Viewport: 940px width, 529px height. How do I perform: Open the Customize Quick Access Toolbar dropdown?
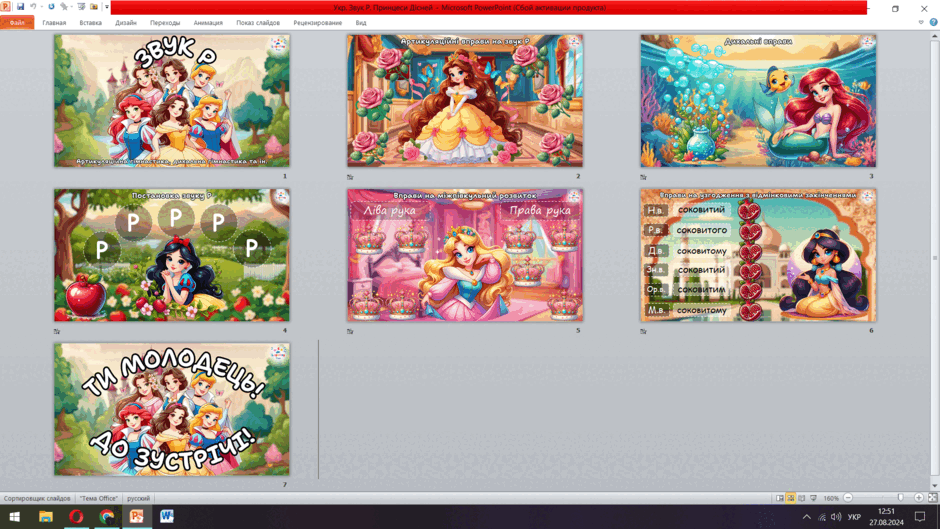pos(107,7)
